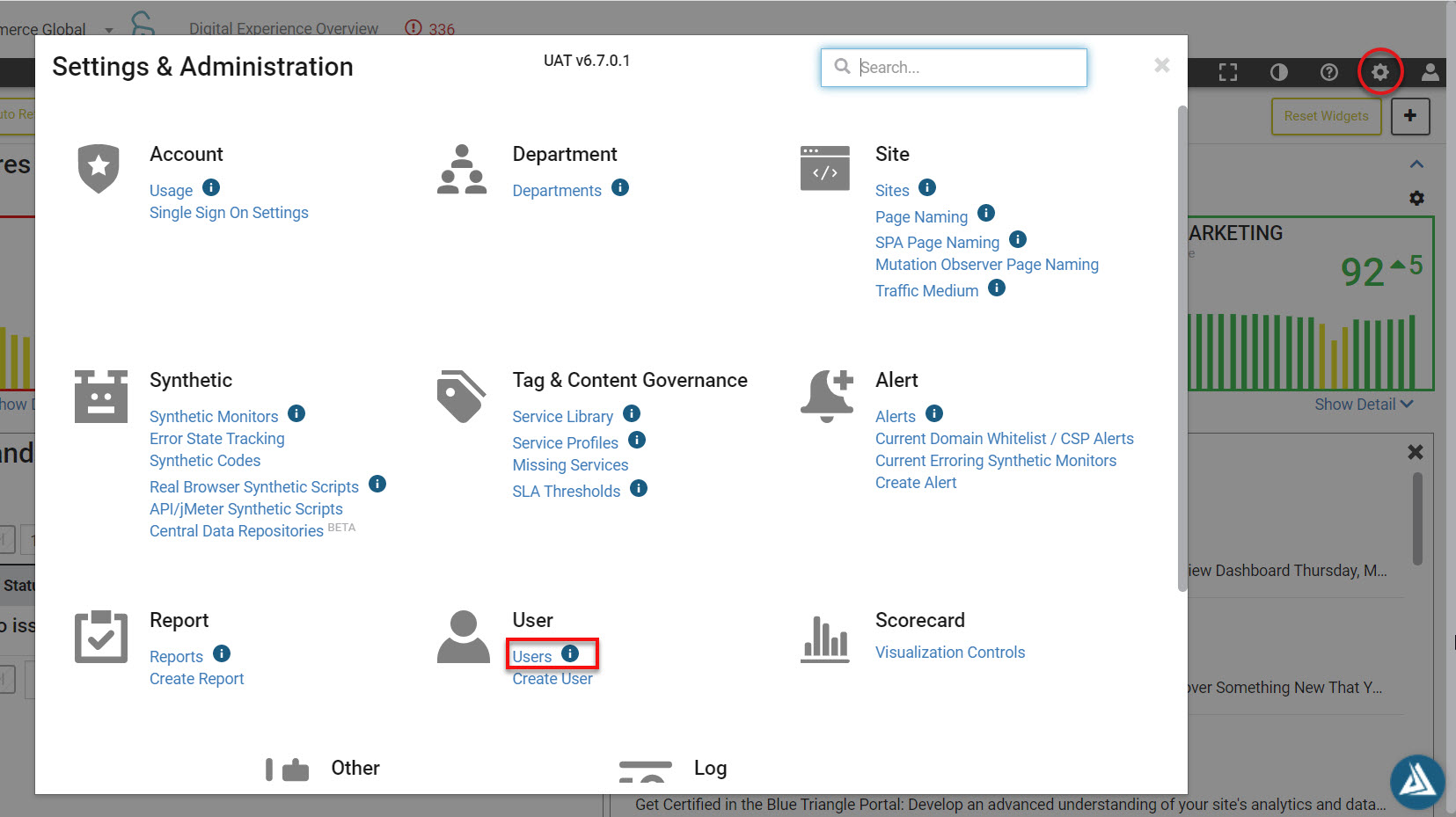1456x817 pixels.
Task: Open Central Data Repositories link
Action: pyautogui.click(x=237, y=531)
